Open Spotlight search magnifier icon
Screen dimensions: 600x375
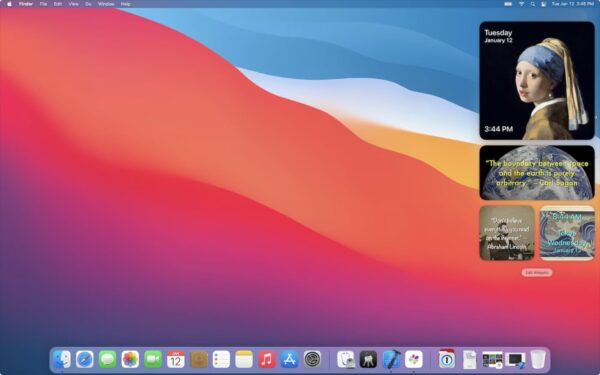point(533,4)
